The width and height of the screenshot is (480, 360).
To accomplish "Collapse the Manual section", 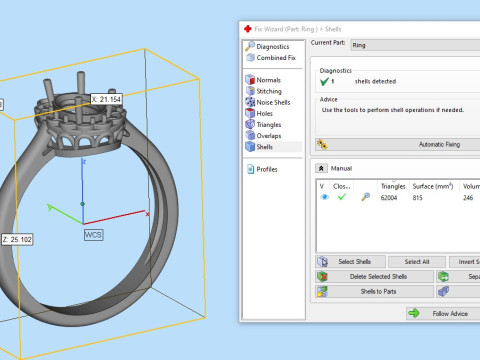I will click(321, 168).
